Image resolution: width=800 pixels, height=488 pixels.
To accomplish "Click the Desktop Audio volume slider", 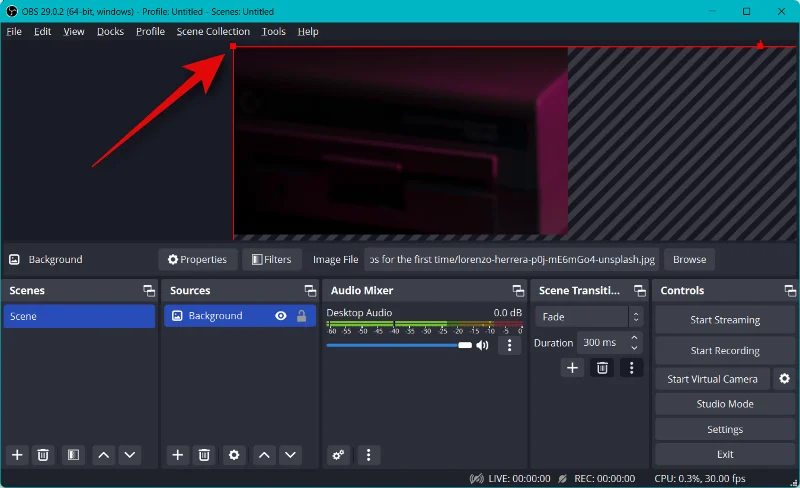I will [399, 346].
